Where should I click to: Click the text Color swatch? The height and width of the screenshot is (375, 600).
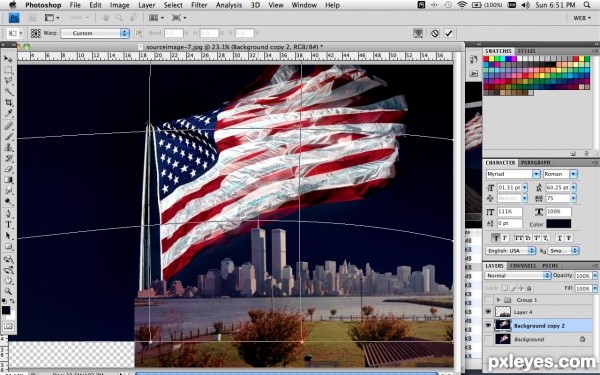pyautogui.click(x=558, y=224)
